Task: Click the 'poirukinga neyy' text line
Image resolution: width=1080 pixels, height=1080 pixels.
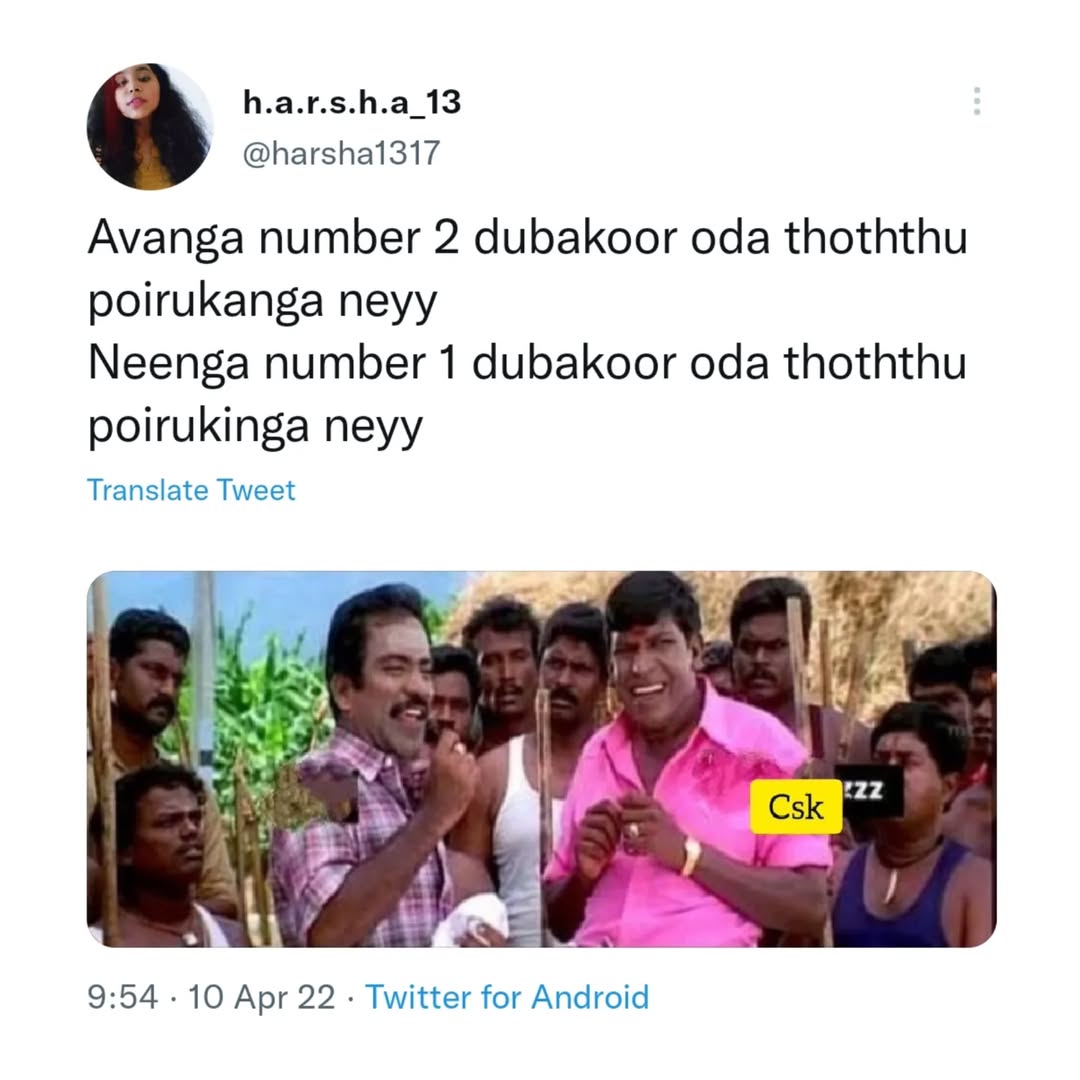Action: point(256,427)
